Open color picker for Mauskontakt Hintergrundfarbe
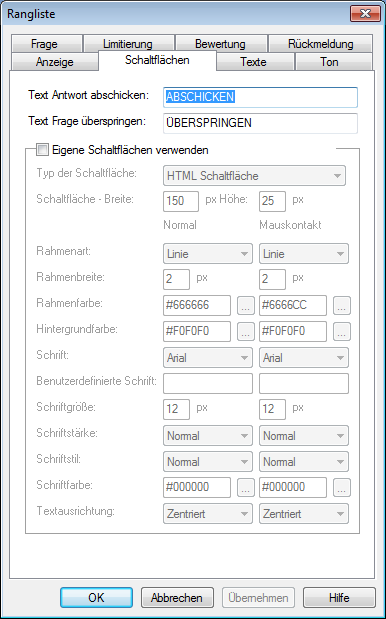This screenshot has width=386, height=619. pyautogui.click(x=342, y=332)
